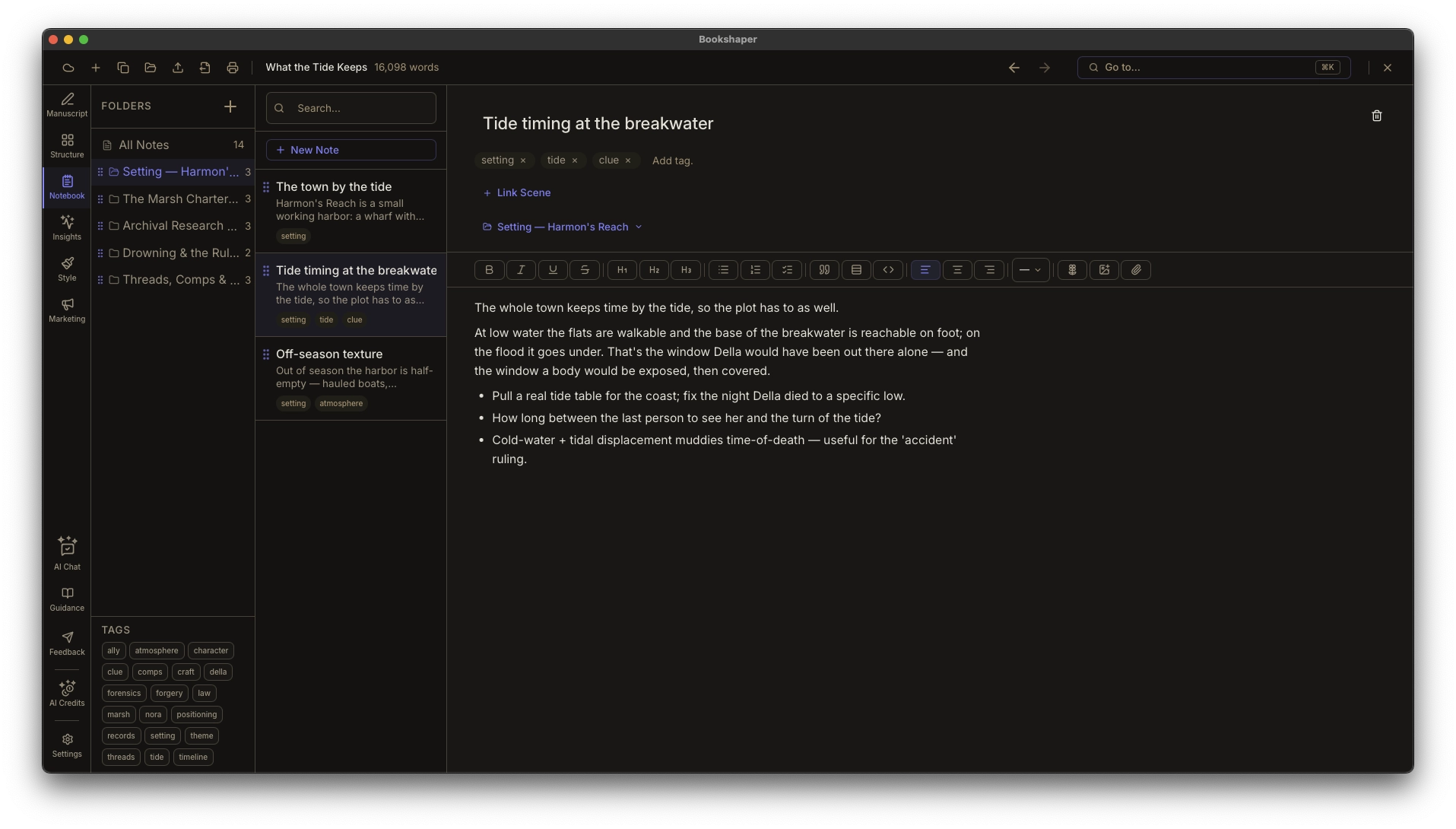Click the duplicate copy icon in top toolbar
This screenshot has height=829, width=1456.
[123, 68]
